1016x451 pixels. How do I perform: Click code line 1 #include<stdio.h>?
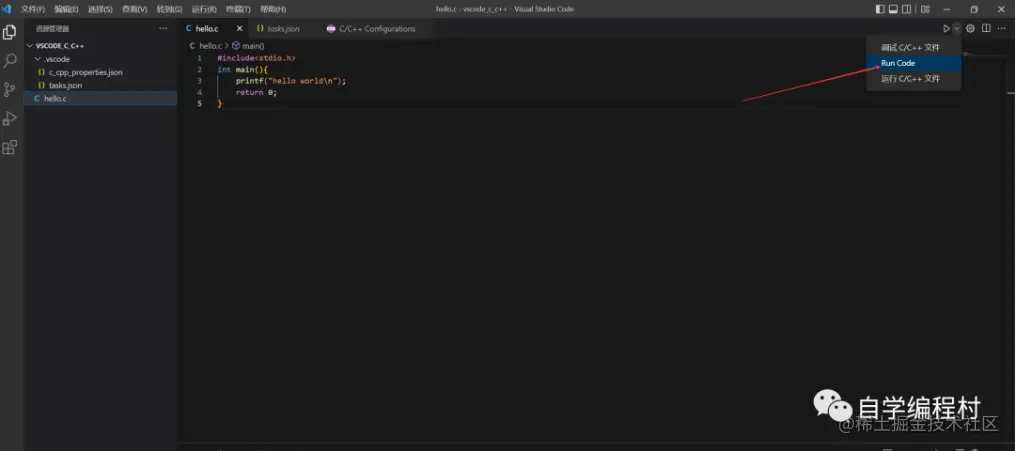(257, 58)
